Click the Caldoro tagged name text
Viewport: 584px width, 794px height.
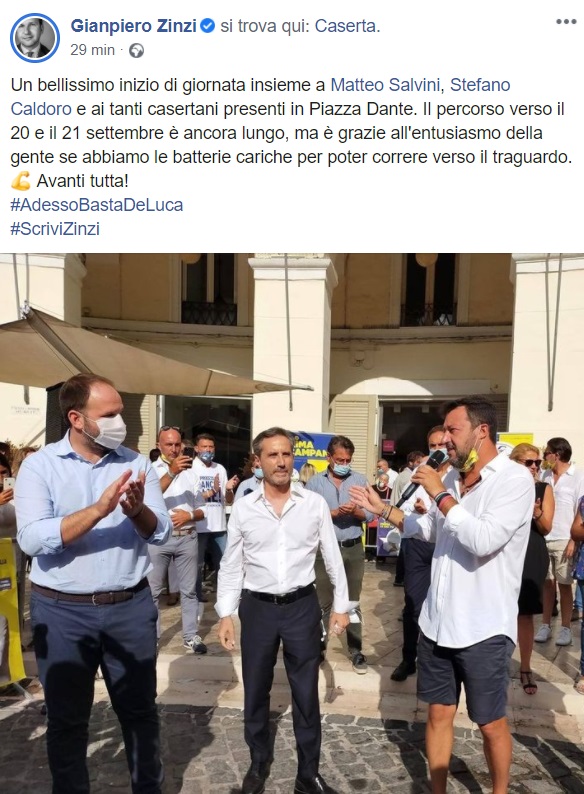(41, 109)
